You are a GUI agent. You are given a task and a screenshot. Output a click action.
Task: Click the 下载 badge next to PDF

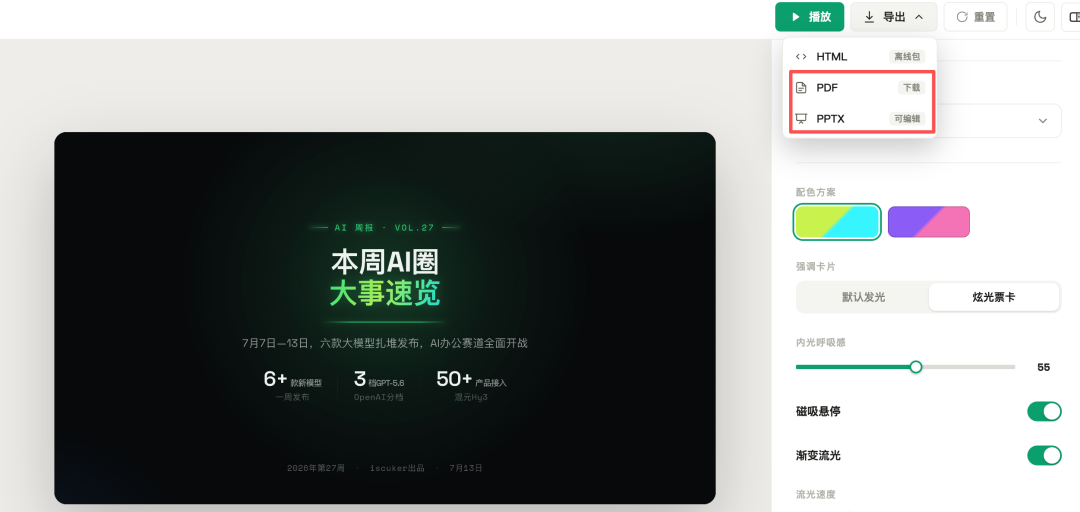pos(911,88)
